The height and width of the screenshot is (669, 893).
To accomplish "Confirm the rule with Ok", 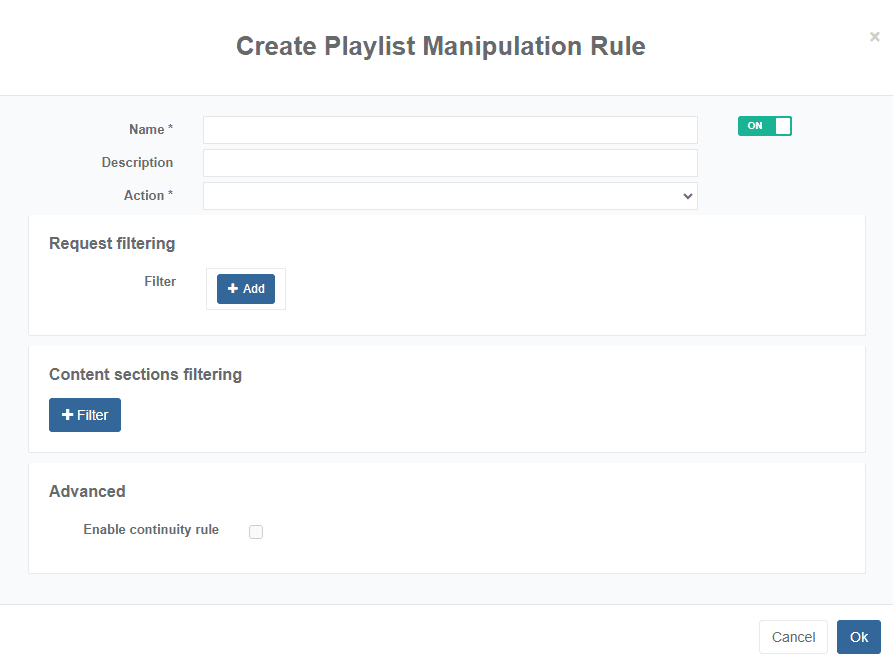I will click(x=858, y=637).
